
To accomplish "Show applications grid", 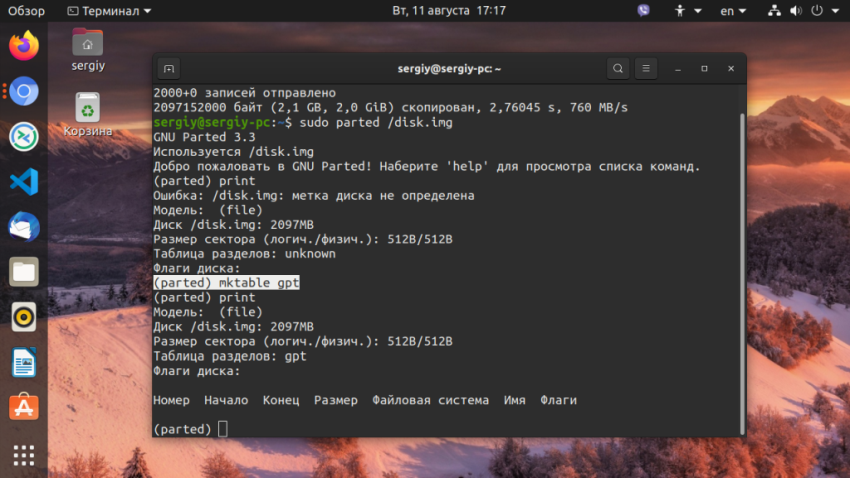I will (x=24, y=455).
